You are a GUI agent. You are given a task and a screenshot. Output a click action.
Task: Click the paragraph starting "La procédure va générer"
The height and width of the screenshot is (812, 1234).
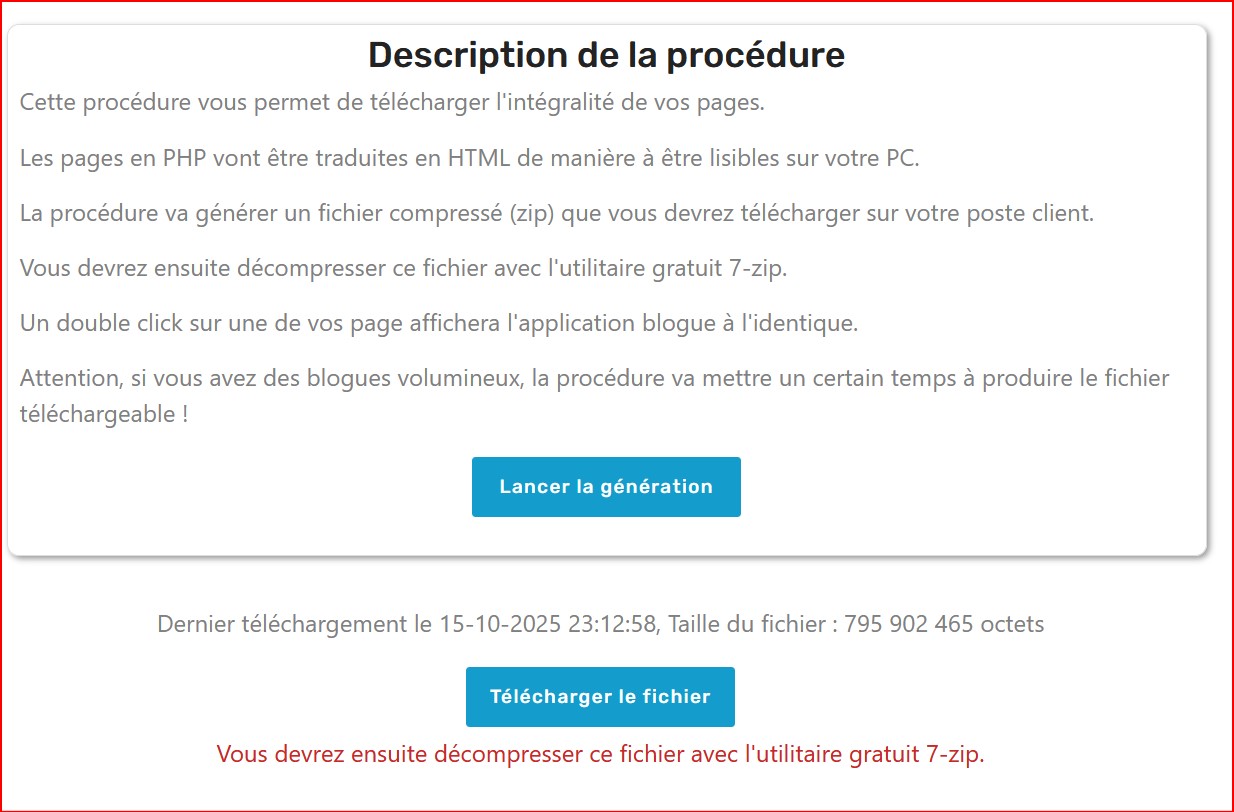pos(557,214)
